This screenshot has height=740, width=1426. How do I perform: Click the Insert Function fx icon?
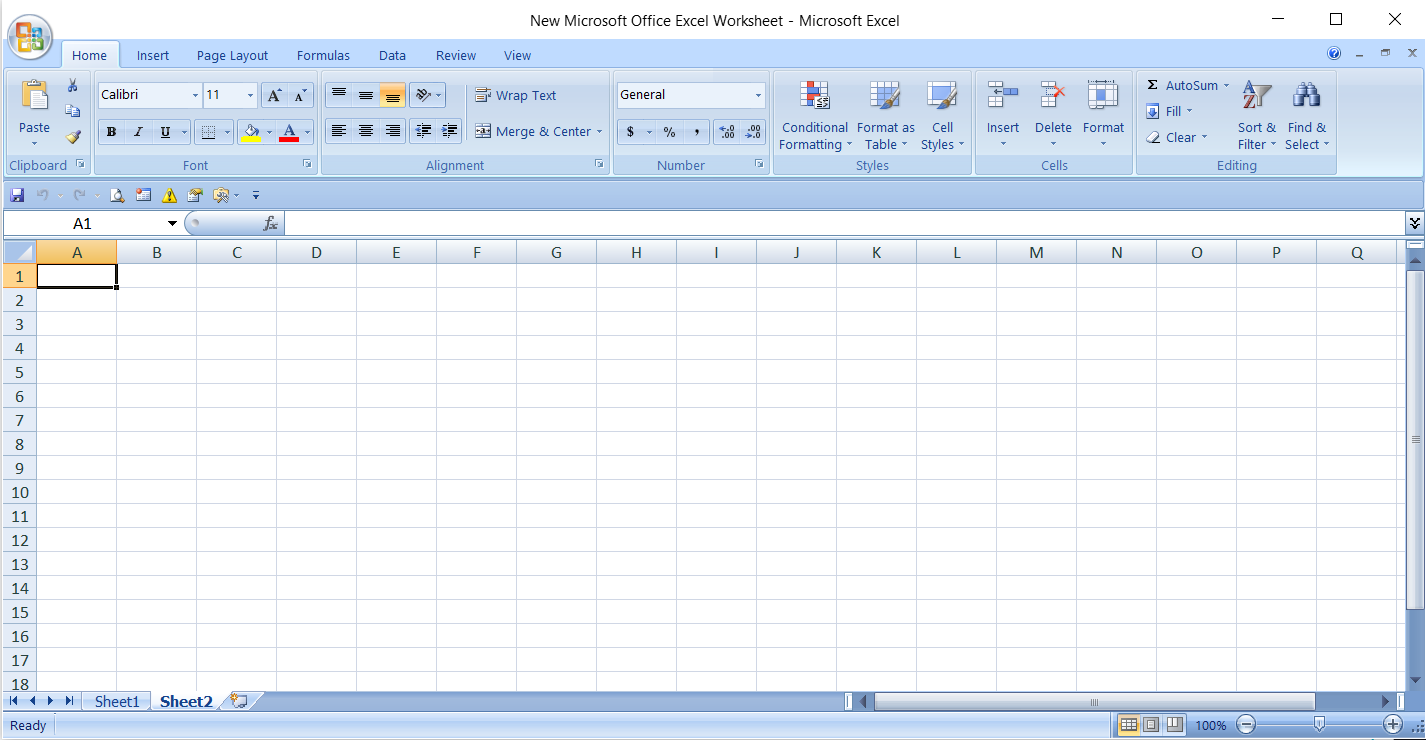(x=270, y=224)
